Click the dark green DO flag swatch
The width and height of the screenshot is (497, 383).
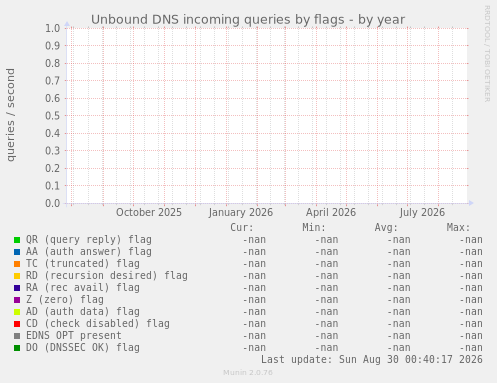click(x=17, y=348)
